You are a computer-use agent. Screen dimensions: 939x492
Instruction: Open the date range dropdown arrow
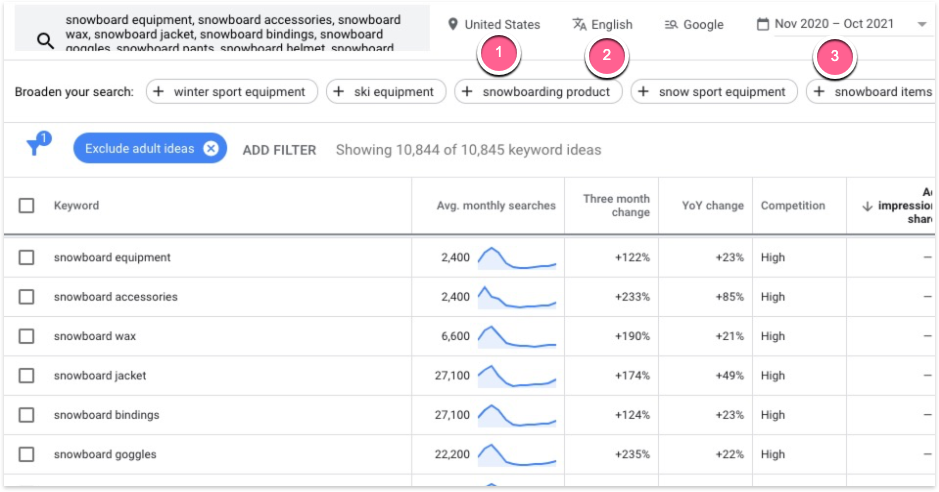click(921, 25)
